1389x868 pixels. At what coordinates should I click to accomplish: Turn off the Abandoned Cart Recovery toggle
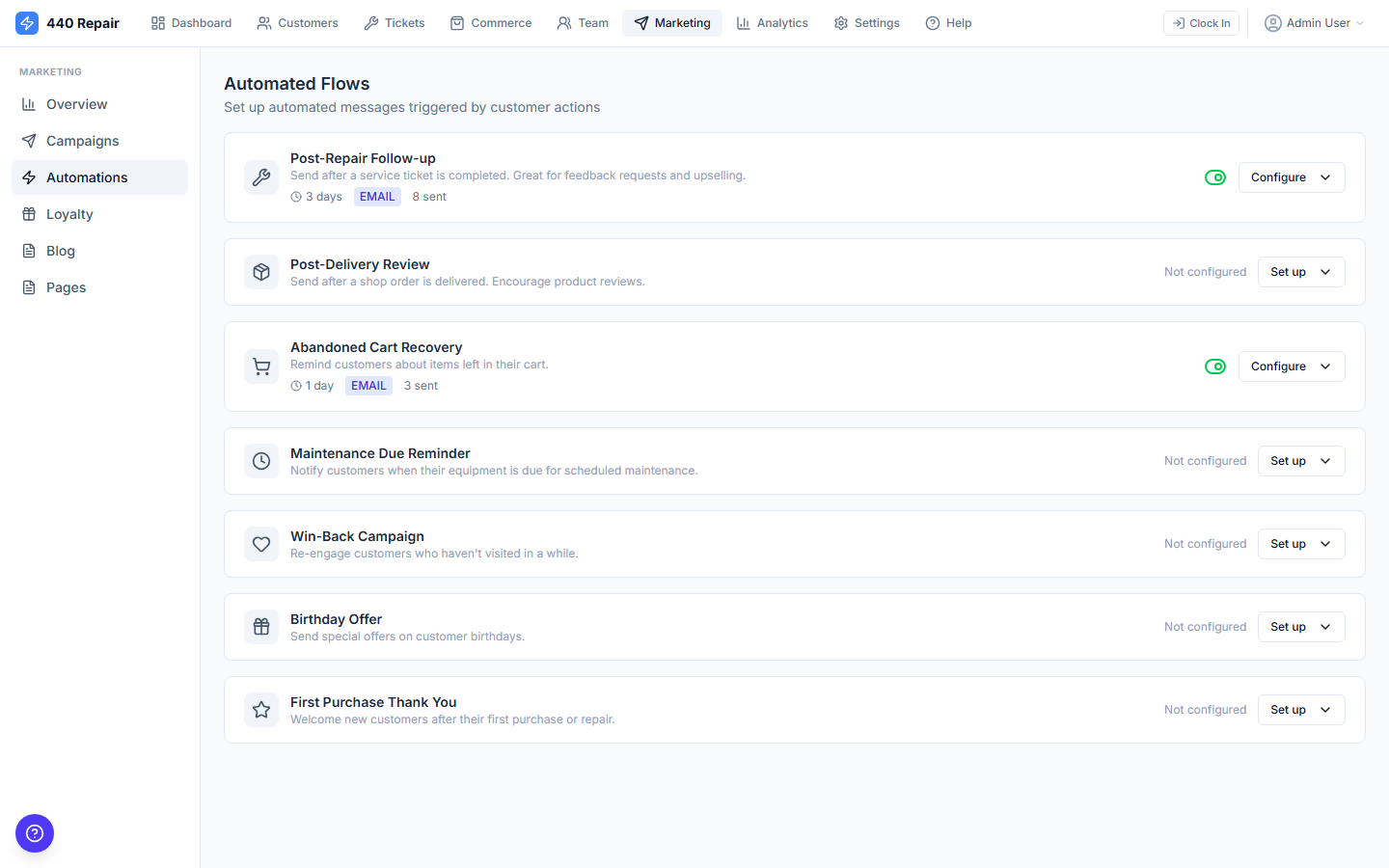tap(1215, 366)
